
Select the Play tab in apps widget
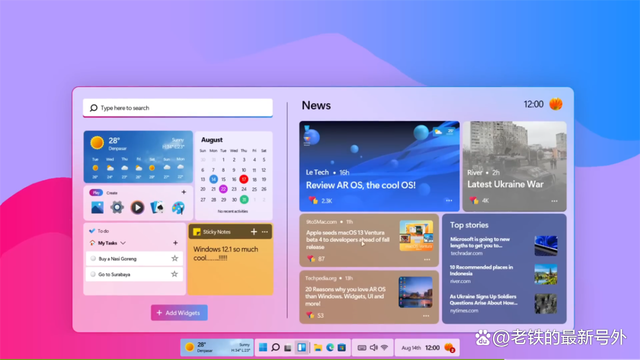coord(96,193)
